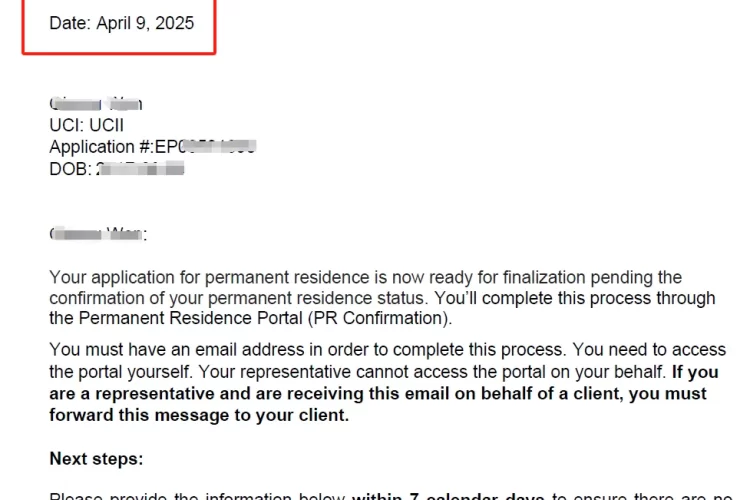Click the '(PR Confirmation)' text

[x=380, y=318]
